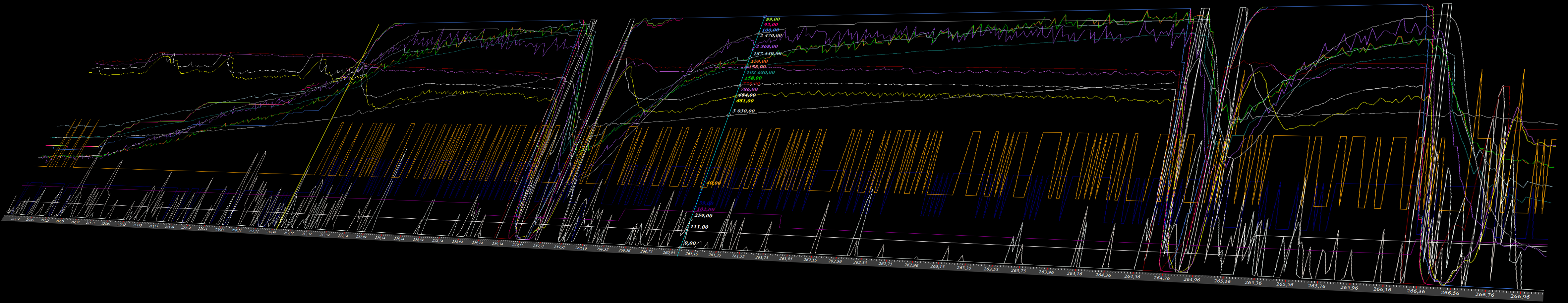
Task: Click time axis tick 261,15
Action: 691,254
